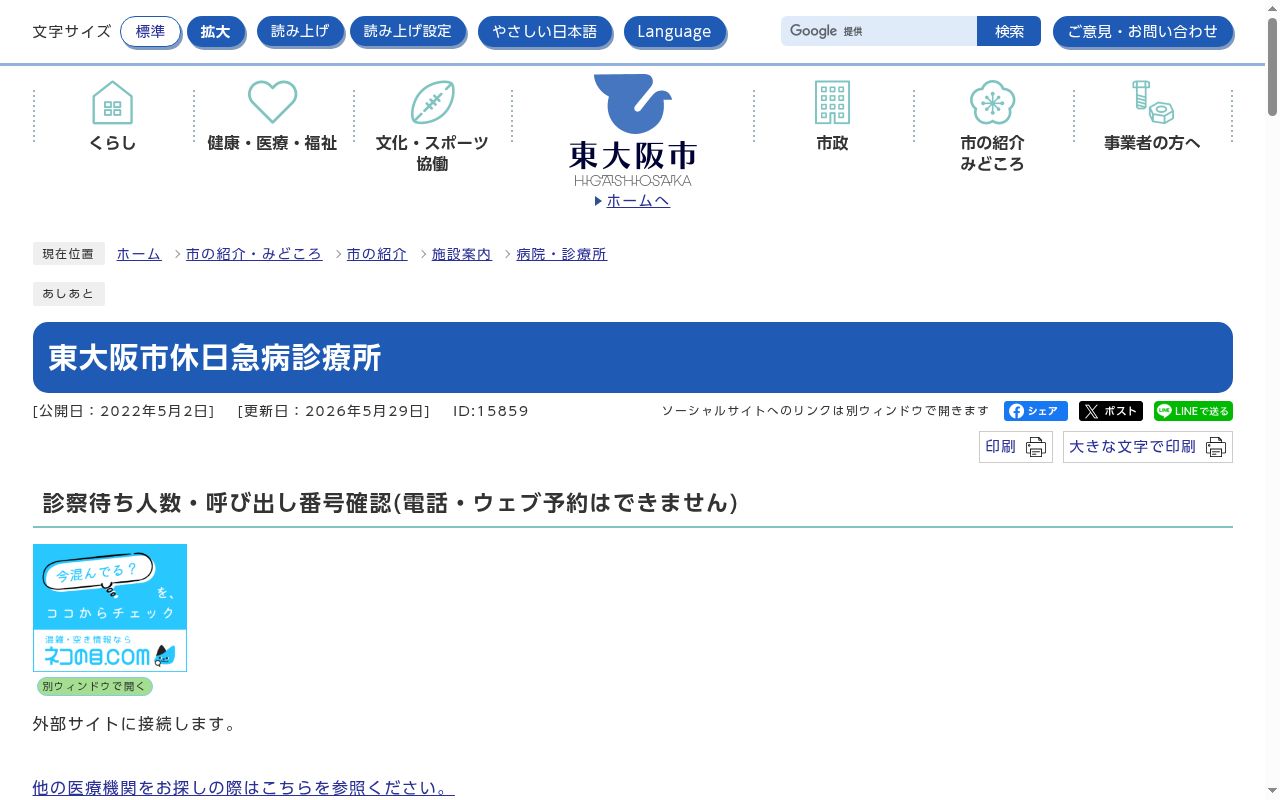Viewport: 1280px width, 800px height.
Task: Focus the Google search field
Action: [x=879, y=31]
